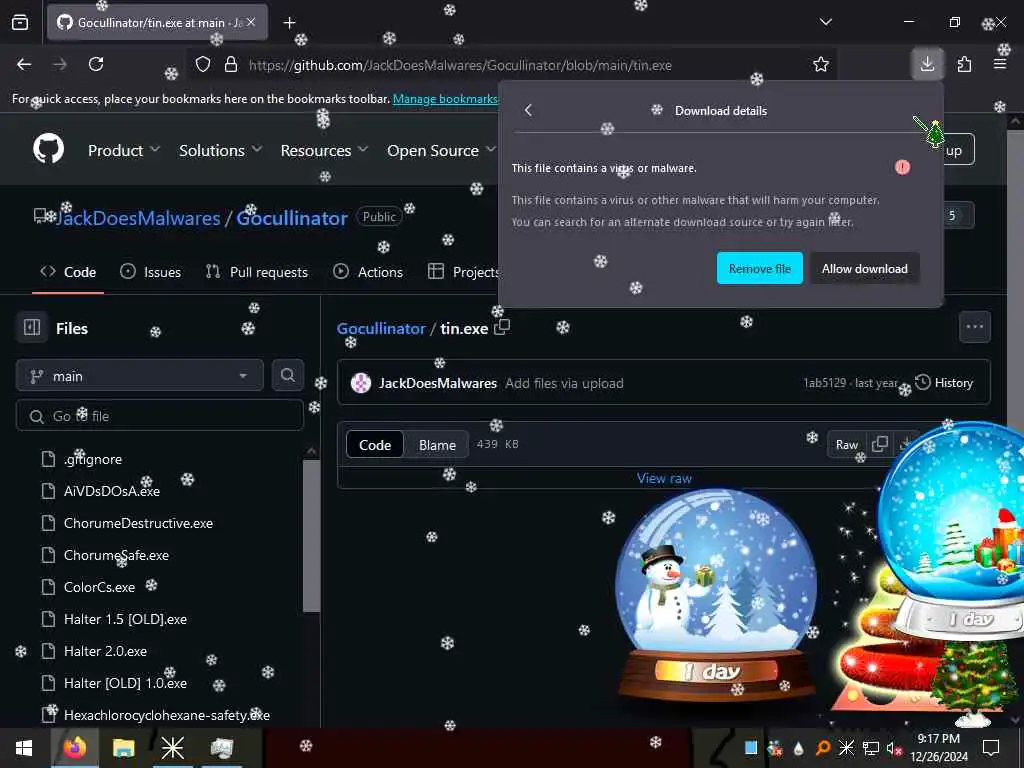The image size is (1024, 768).
Task: Go back in the Download details panel
Action: point(528,110)
